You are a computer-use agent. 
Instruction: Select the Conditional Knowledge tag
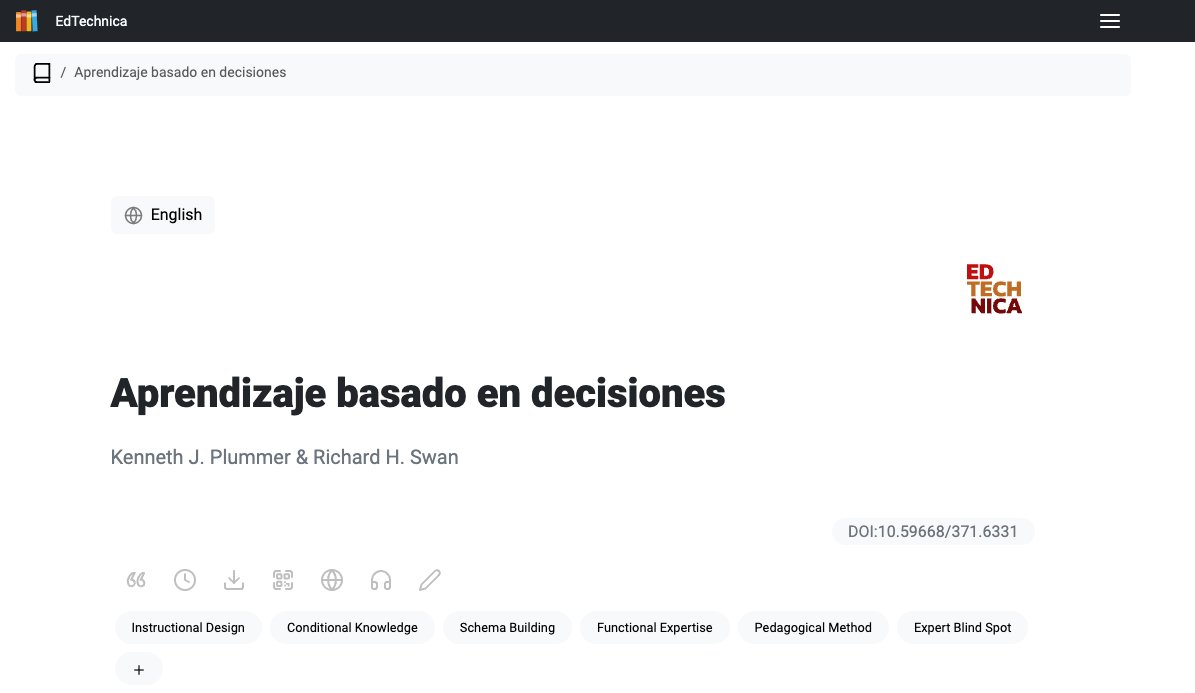click(x=352, y=628)
